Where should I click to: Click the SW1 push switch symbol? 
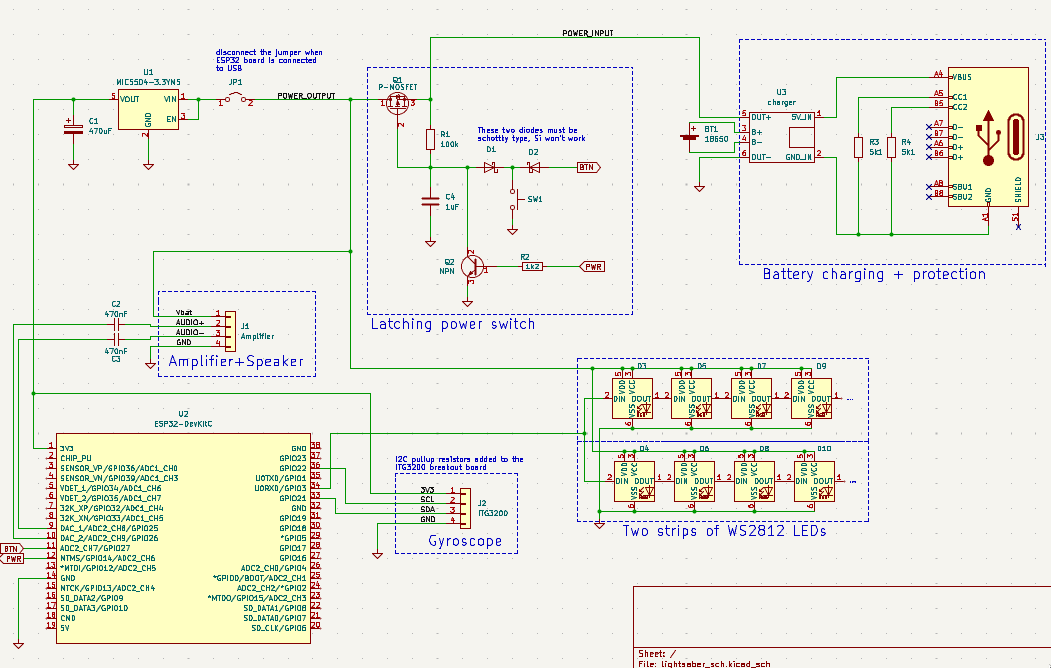click(x=514, y=200)
